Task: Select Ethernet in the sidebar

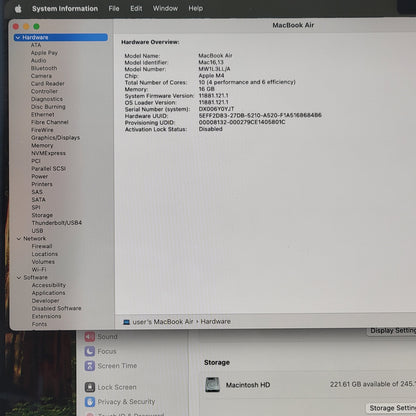Action: click(x=43, y=114)
